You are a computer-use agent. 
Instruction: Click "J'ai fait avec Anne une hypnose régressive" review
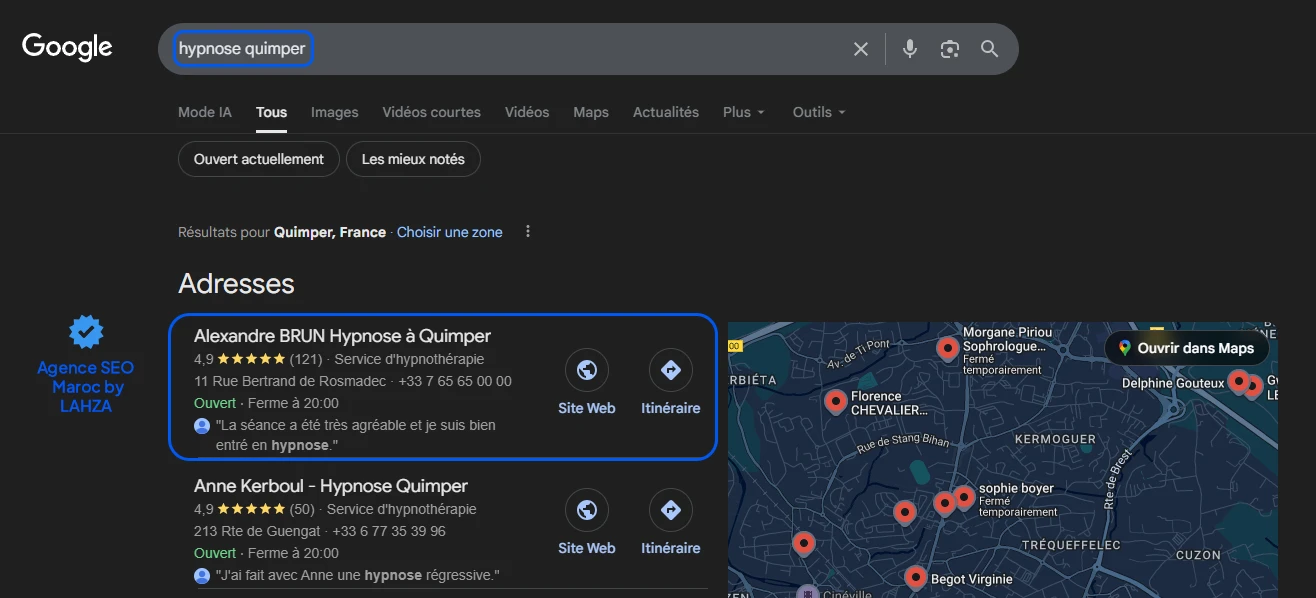[357, 575]
